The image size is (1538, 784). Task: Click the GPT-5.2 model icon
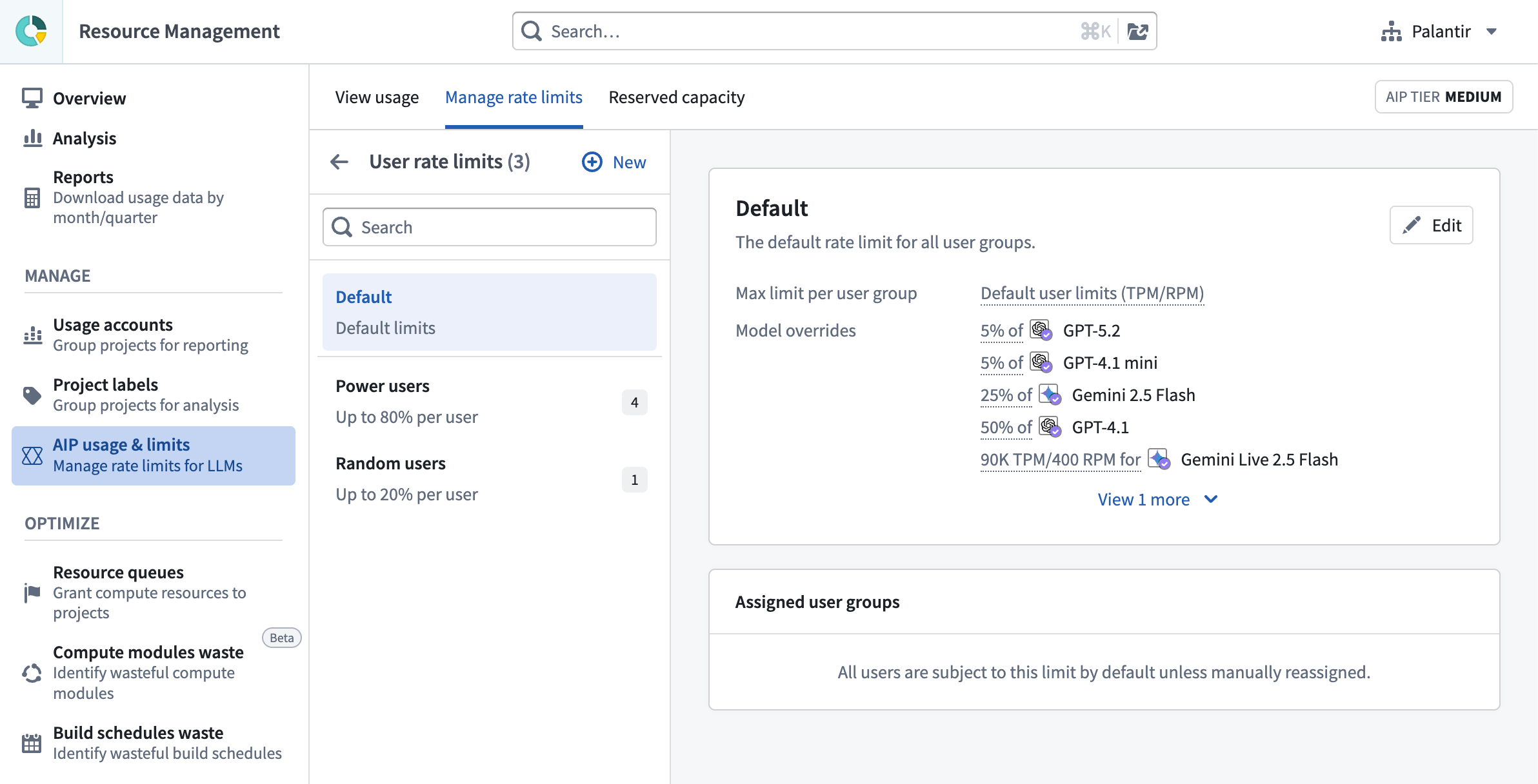[1041, 330]
